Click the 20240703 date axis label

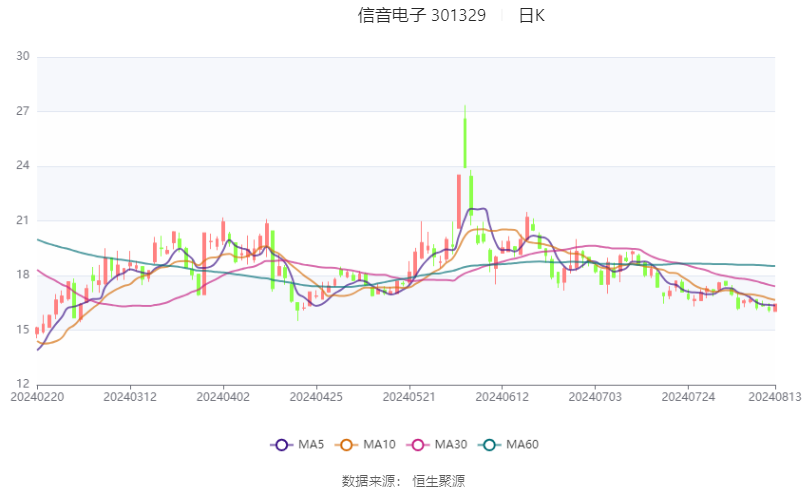pos(595,397)
